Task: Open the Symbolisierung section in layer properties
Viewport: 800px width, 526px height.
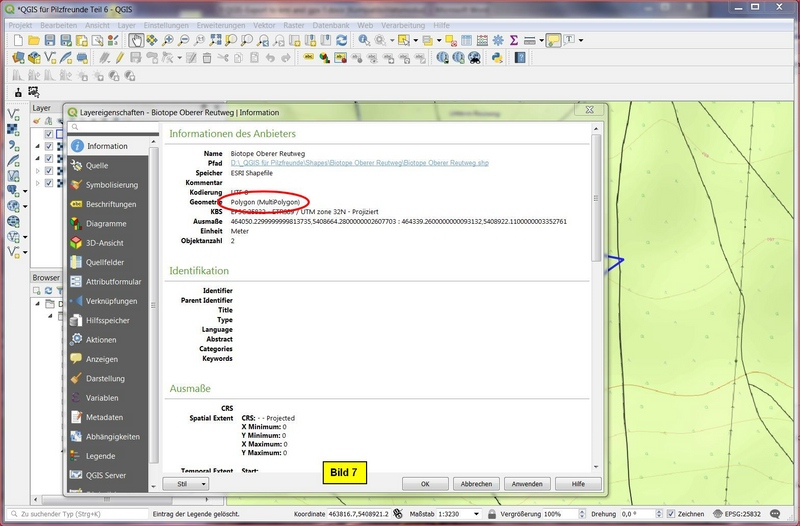Action: (110, 185)
